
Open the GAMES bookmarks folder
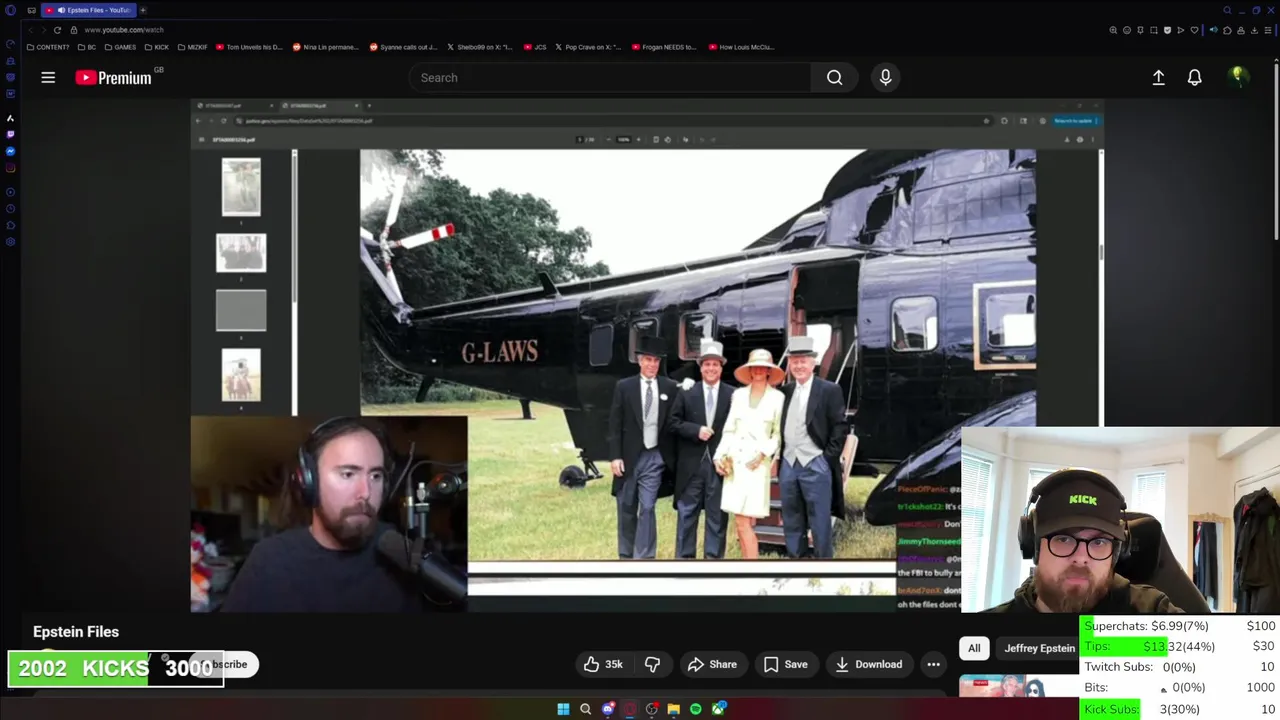pos(120,47)
